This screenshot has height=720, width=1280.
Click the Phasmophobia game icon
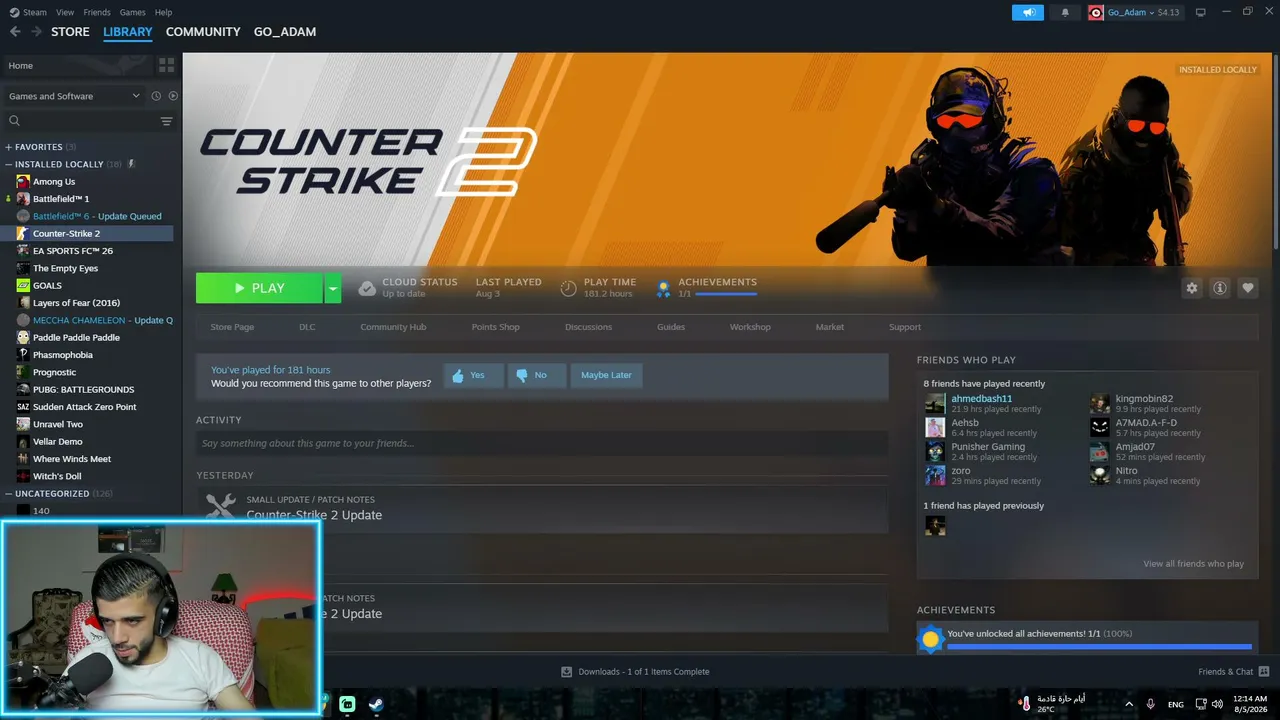[x=23, y=355]
